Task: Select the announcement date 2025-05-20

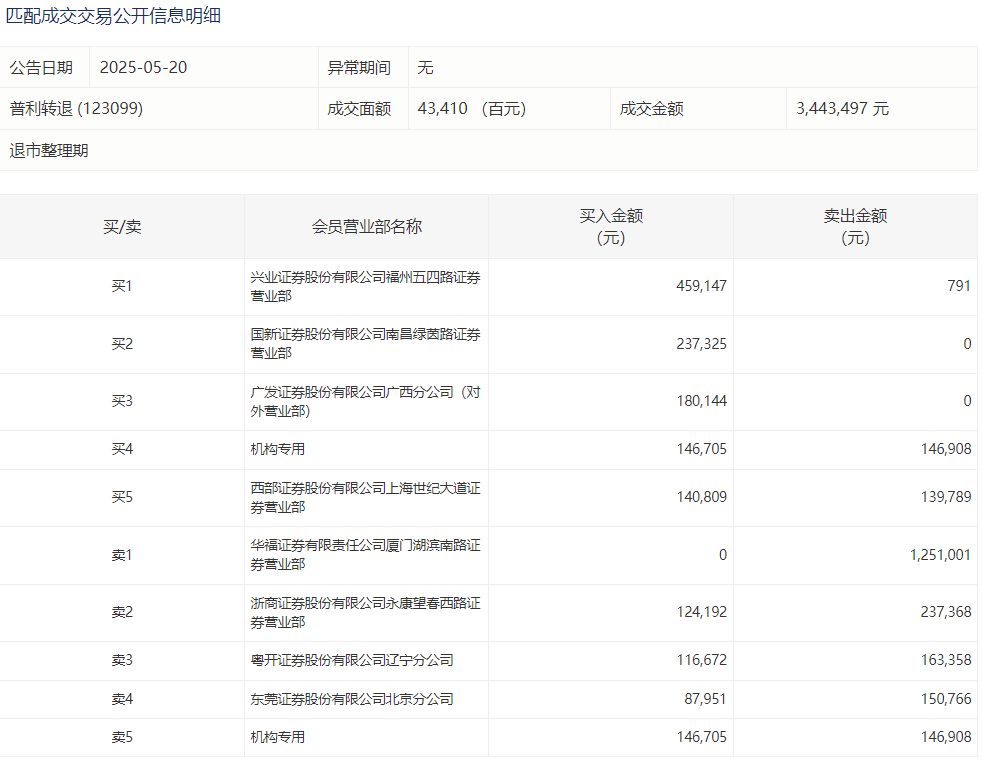Action: [143, 68]
